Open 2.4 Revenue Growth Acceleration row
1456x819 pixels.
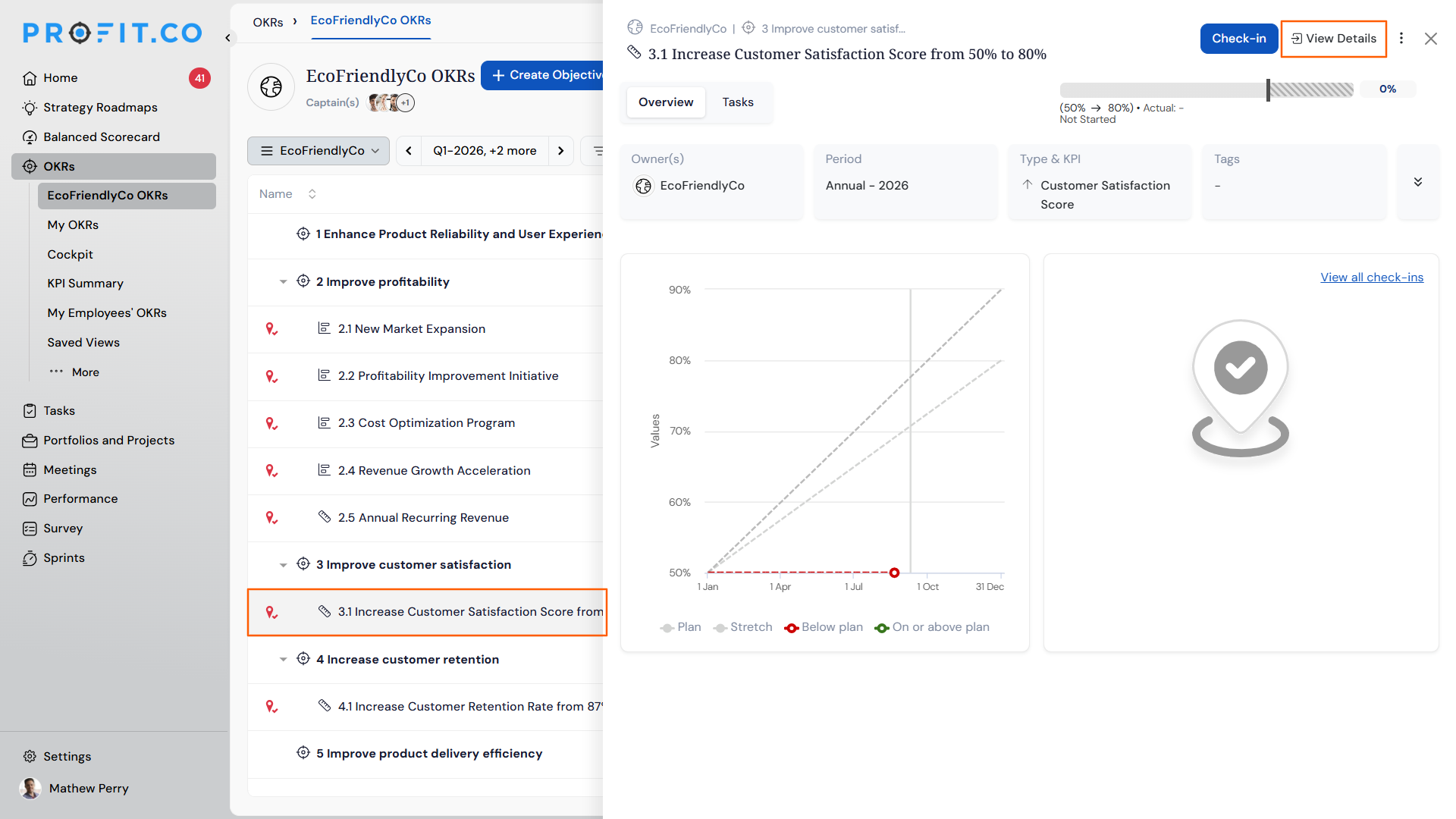click(434, 471)
